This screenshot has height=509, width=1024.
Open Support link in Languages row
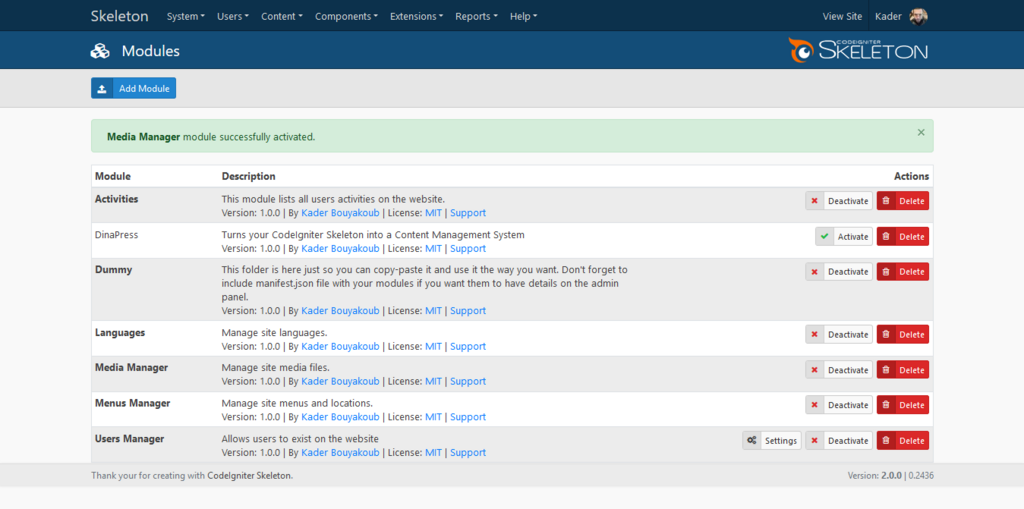[468, 346]
